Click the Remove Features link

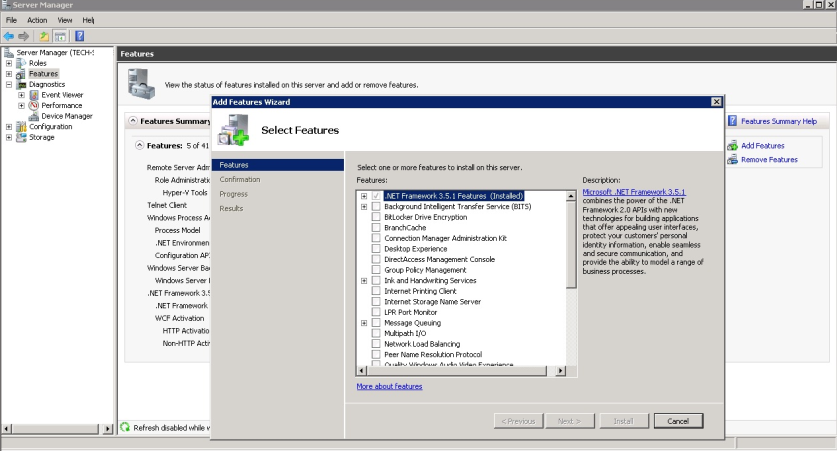(x=769, y=160)
